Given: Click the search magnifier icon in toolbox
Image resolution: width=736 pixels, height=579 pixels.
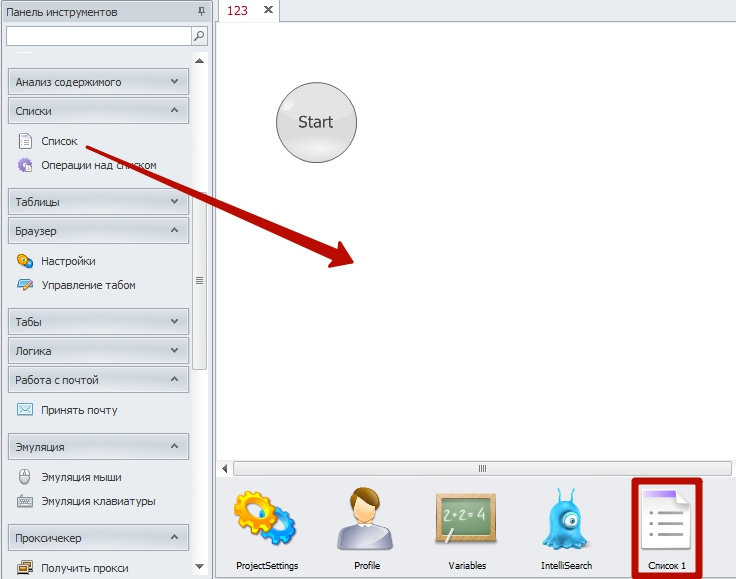Looking at the screenshot, I should (199, 36).
